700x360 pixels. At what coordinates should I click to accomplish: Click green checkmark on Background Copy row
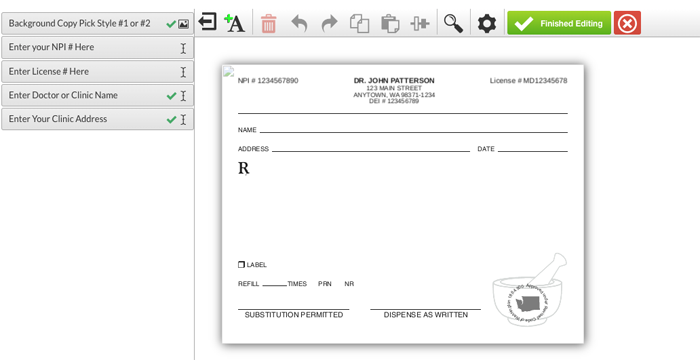[171, 24]
